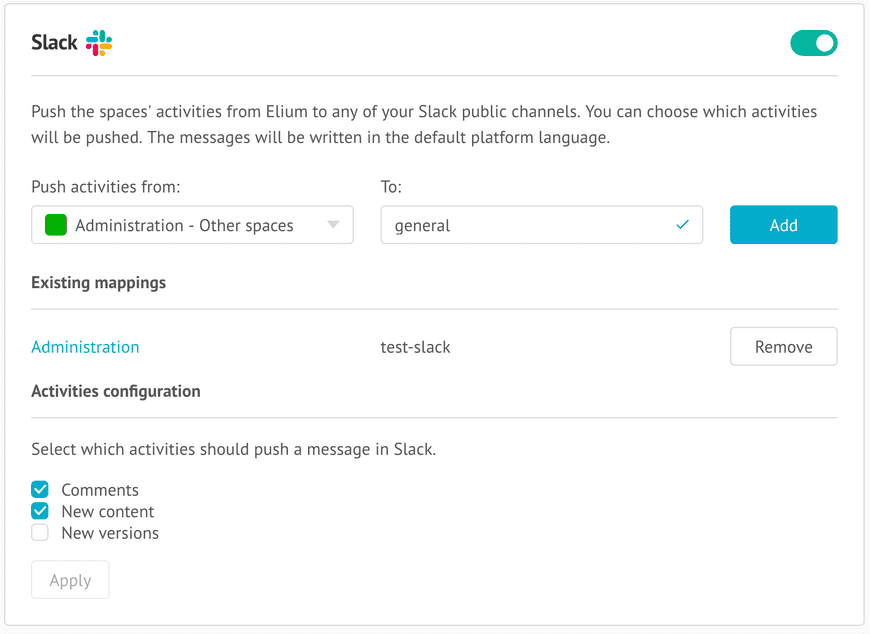Uncheck the Comments checkbox
This screenshot has width=870, height=634.
[x=40, y=489]
